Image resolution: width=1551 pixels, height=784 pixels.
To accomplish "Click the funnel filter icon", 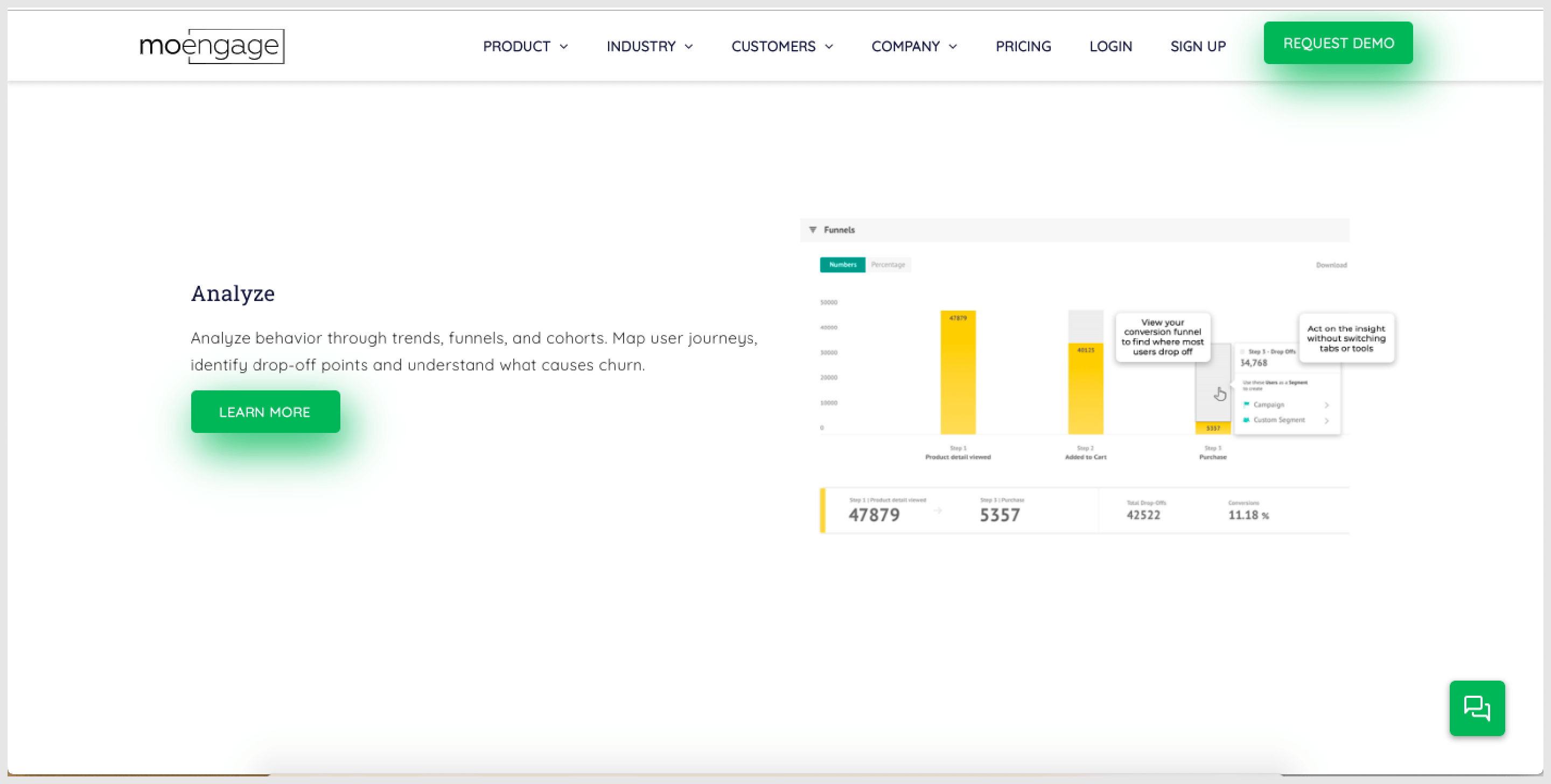I will coord(813,230).
